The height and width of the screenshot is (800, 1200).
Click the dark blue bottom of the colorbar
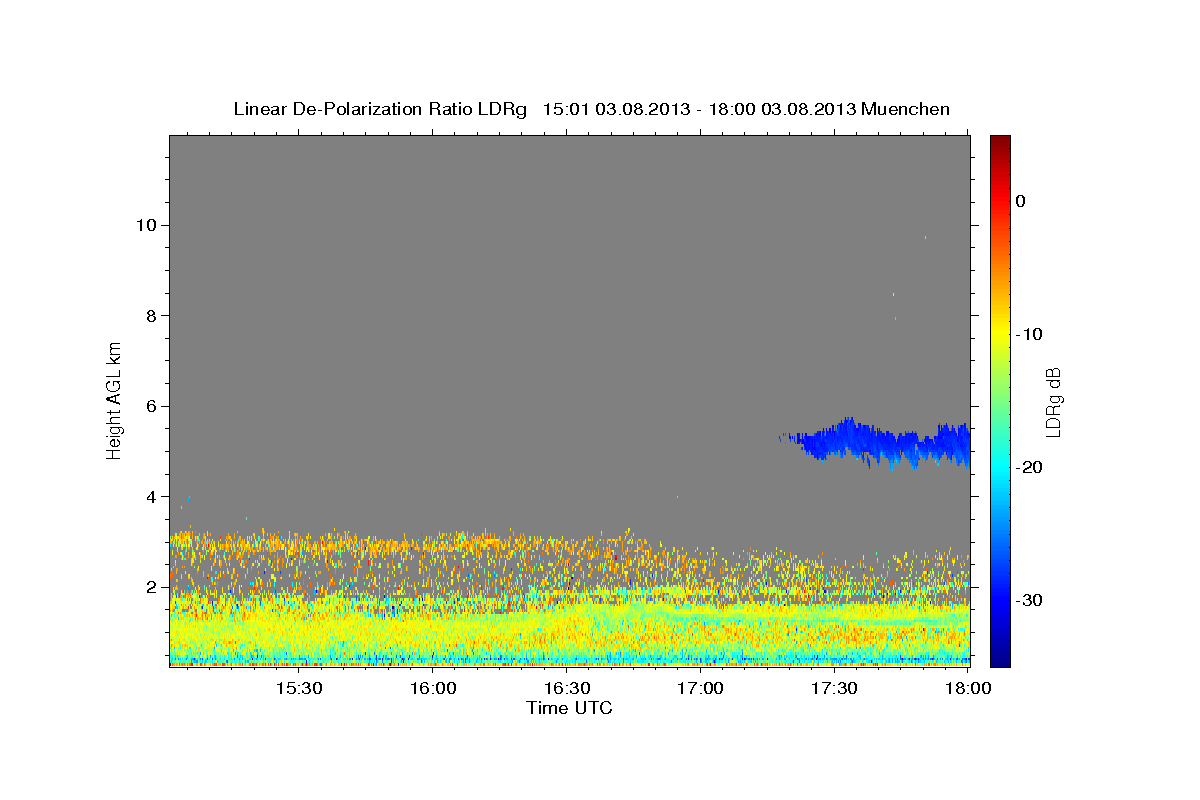pos(1000,655)
